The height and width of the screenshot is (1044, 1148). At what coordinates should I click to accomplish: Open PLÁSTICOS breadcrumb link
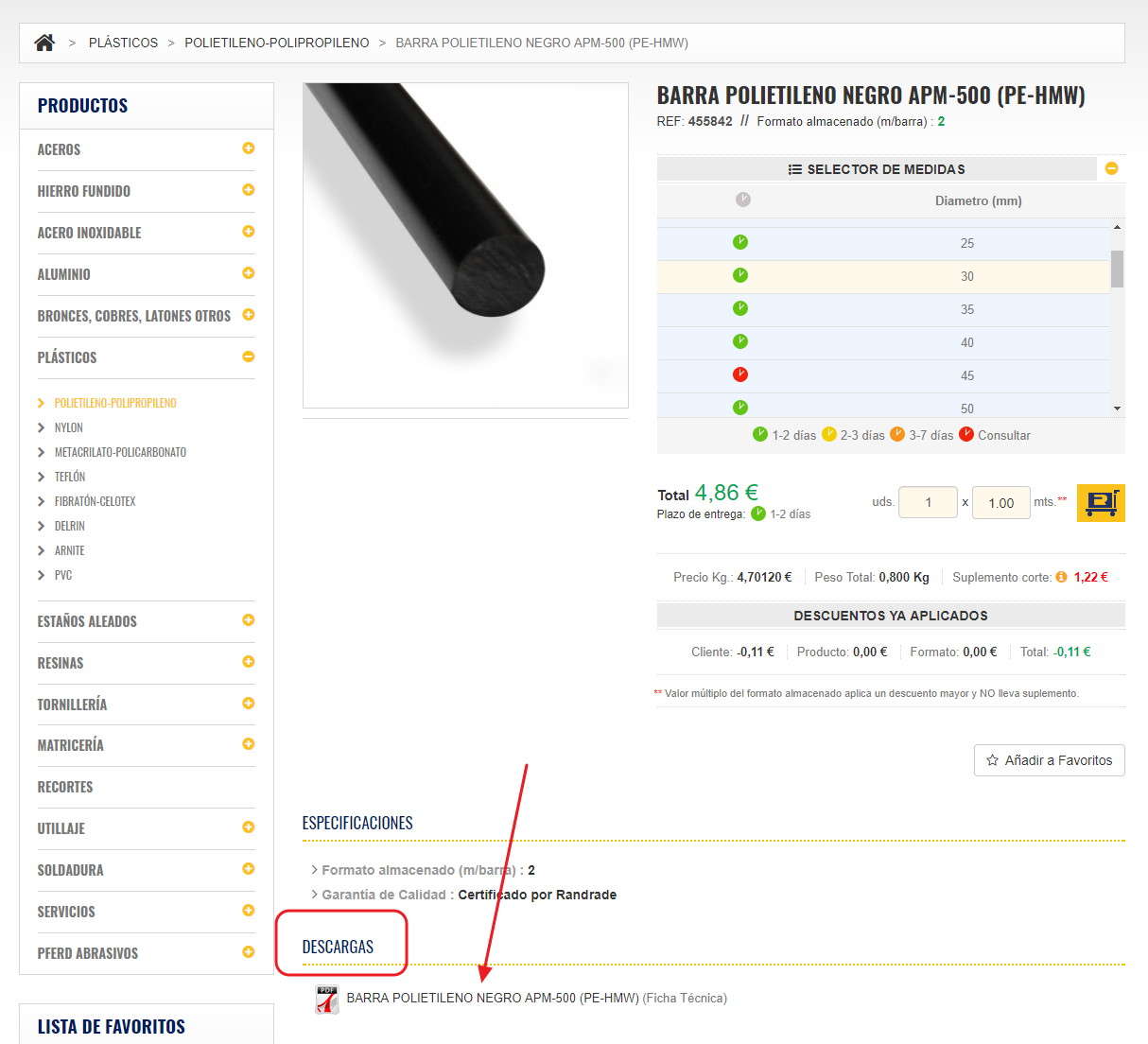click(x=123, y=43)
